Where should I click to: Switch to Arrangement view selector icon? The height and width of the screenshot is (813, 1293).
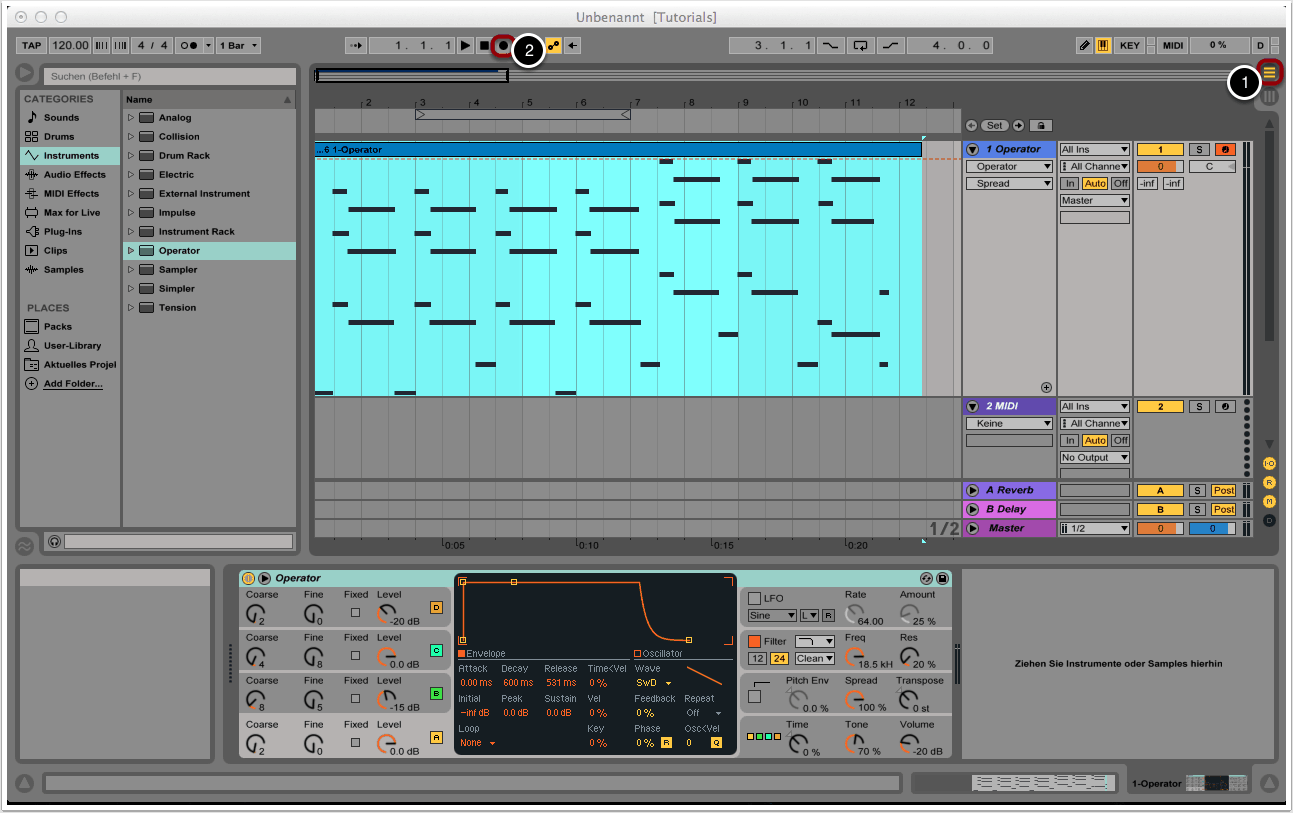tap(1269, 72)
